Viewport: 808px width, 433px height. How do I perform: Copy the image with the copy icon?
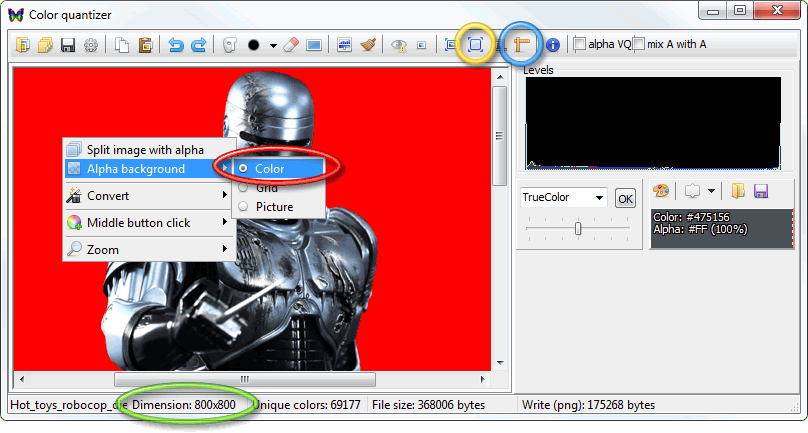122,45
